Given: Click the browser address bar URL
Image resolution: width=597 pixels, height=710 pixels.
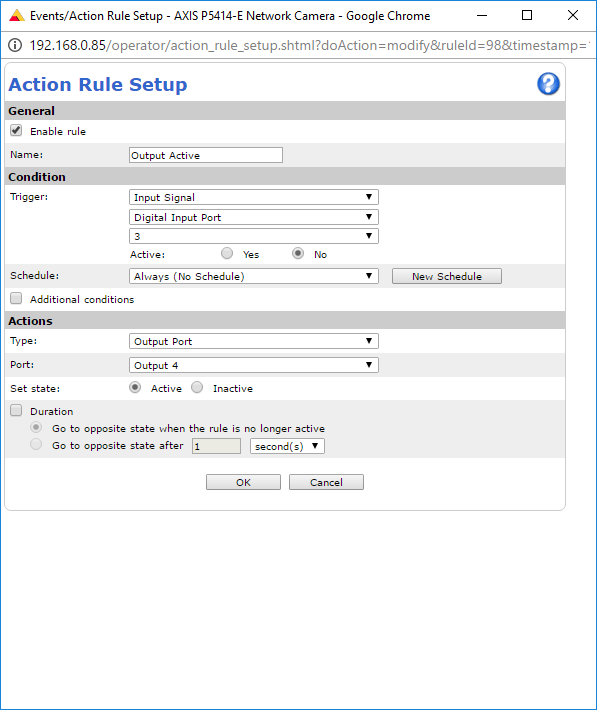Looking at the screenshot, I should [308, 45].
